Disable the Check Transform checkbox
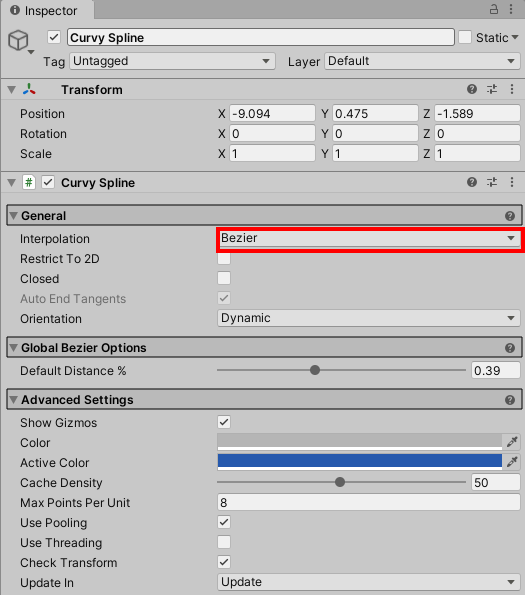The image size is (525, 595). pos(224,562)
